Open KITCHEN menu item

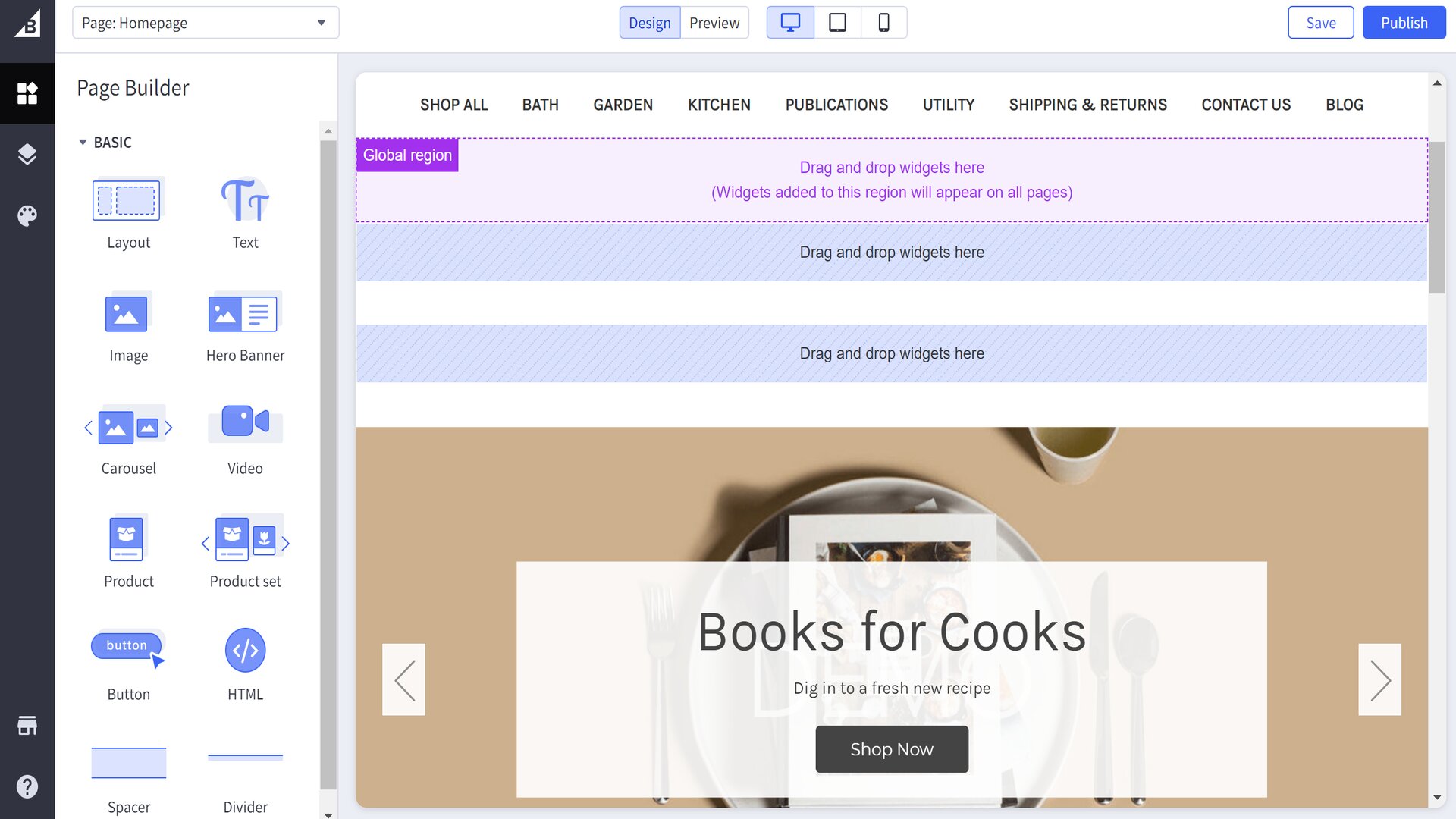[x=719, y=105]
